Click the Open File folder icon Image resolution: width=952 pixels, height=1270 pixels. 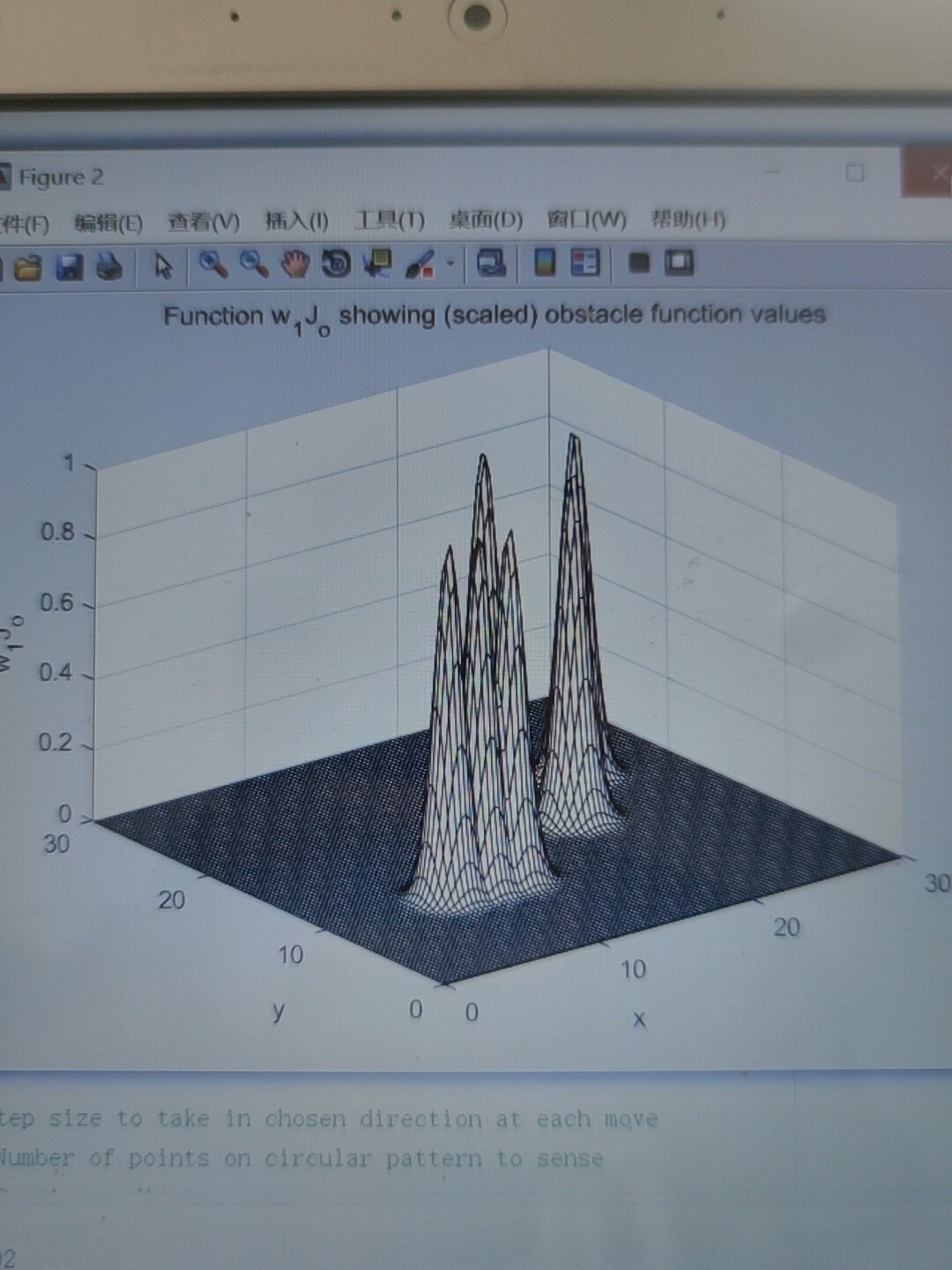point(27,267)
